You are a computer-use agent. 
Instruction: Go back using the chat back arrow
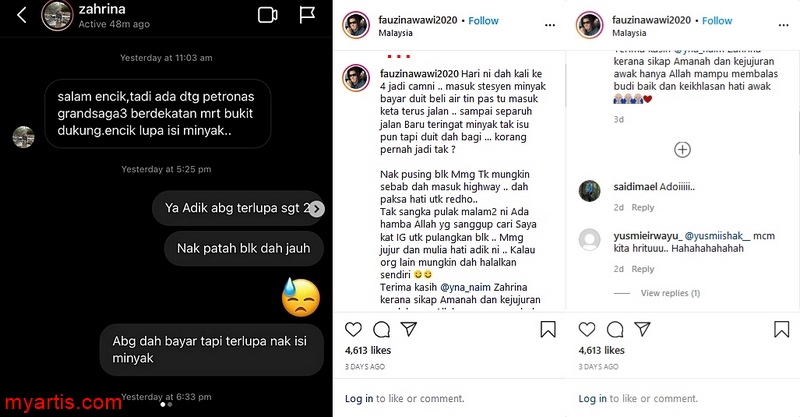coord(21,15)
